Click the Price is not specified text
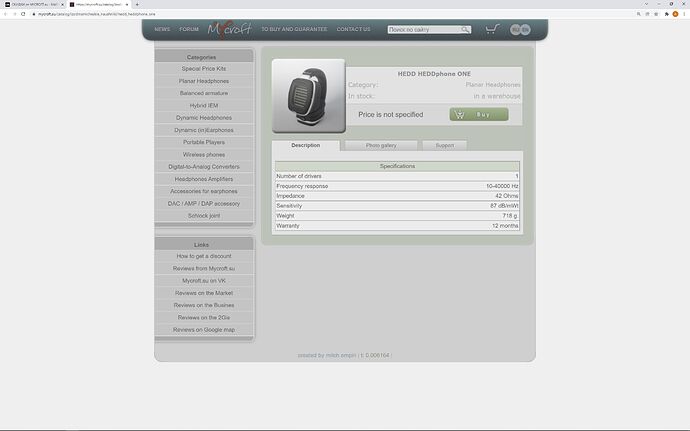Screen dimensions: 690x431 390,114
